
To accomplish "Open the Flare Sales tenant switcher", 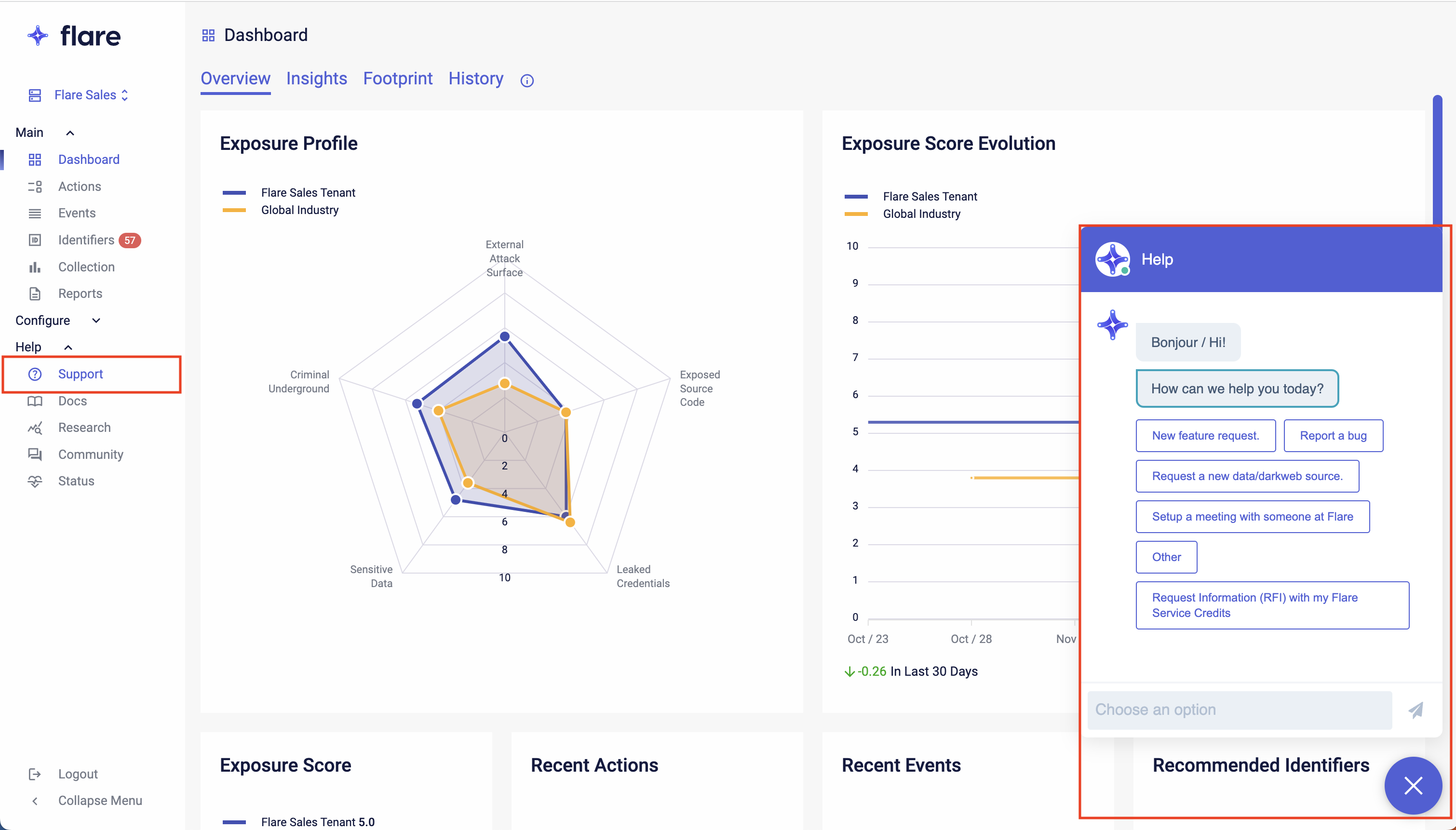I will click(x=91, y=95).
